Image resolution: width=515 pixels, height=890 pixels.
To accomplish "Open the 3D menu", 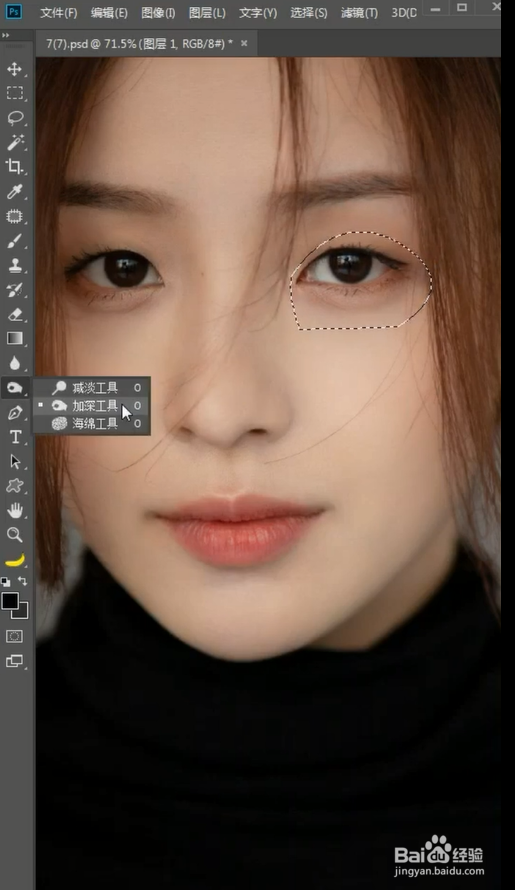I will 404,12.
